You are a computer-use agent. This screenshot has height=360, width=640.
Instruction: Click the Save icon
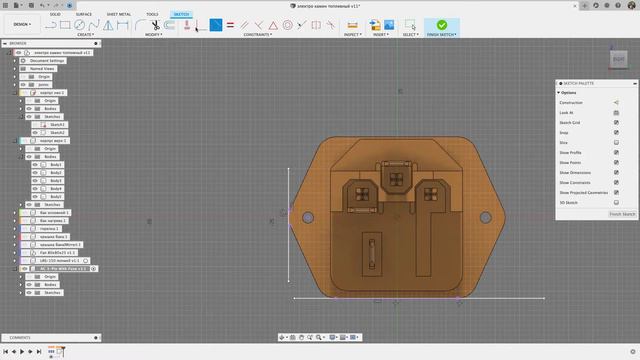[x=31, y=5]
